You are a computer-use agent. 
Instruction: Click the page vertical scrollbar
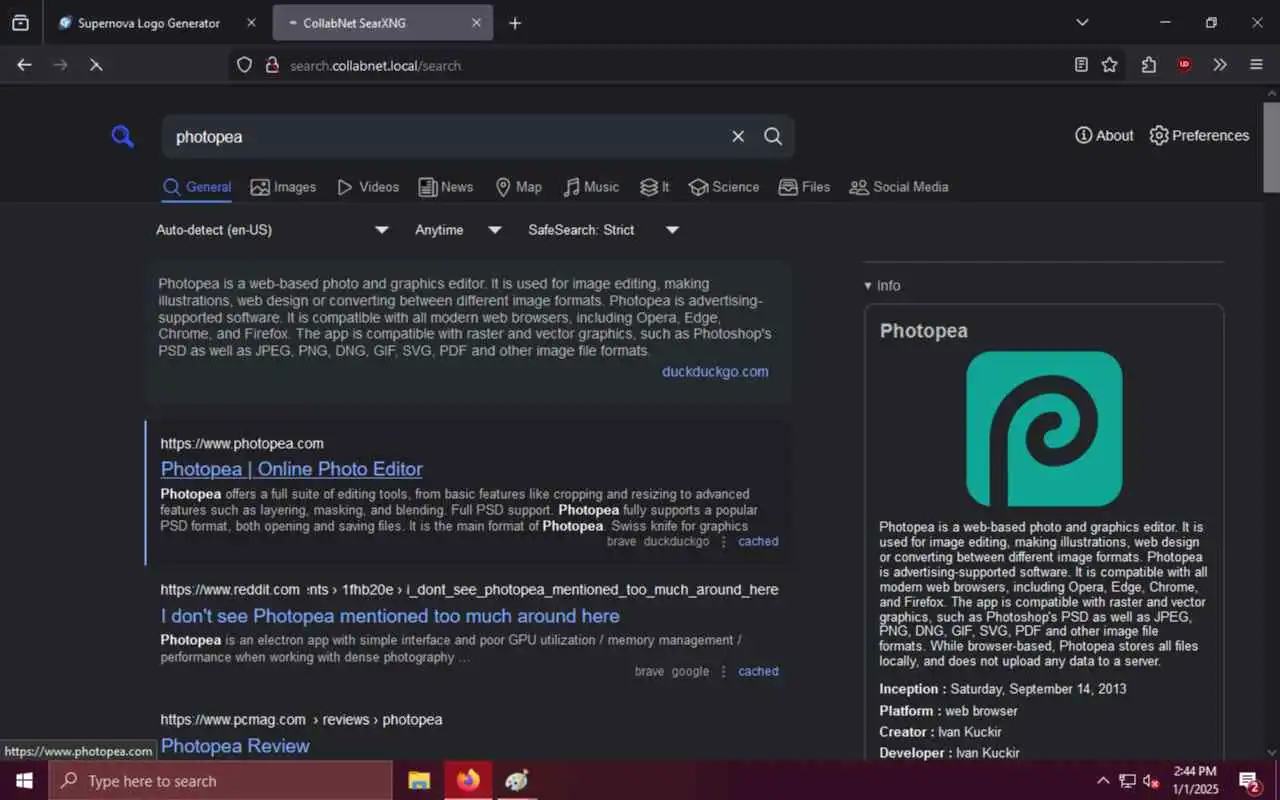1271,147
